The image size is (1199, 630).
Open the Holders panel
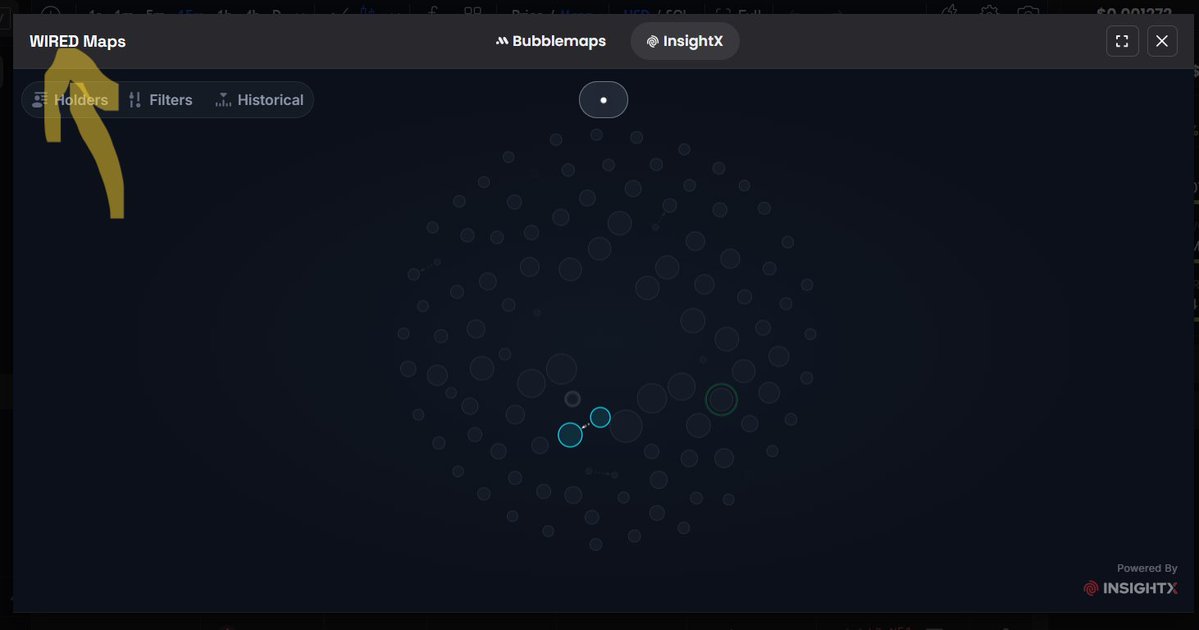click(70, 99)
